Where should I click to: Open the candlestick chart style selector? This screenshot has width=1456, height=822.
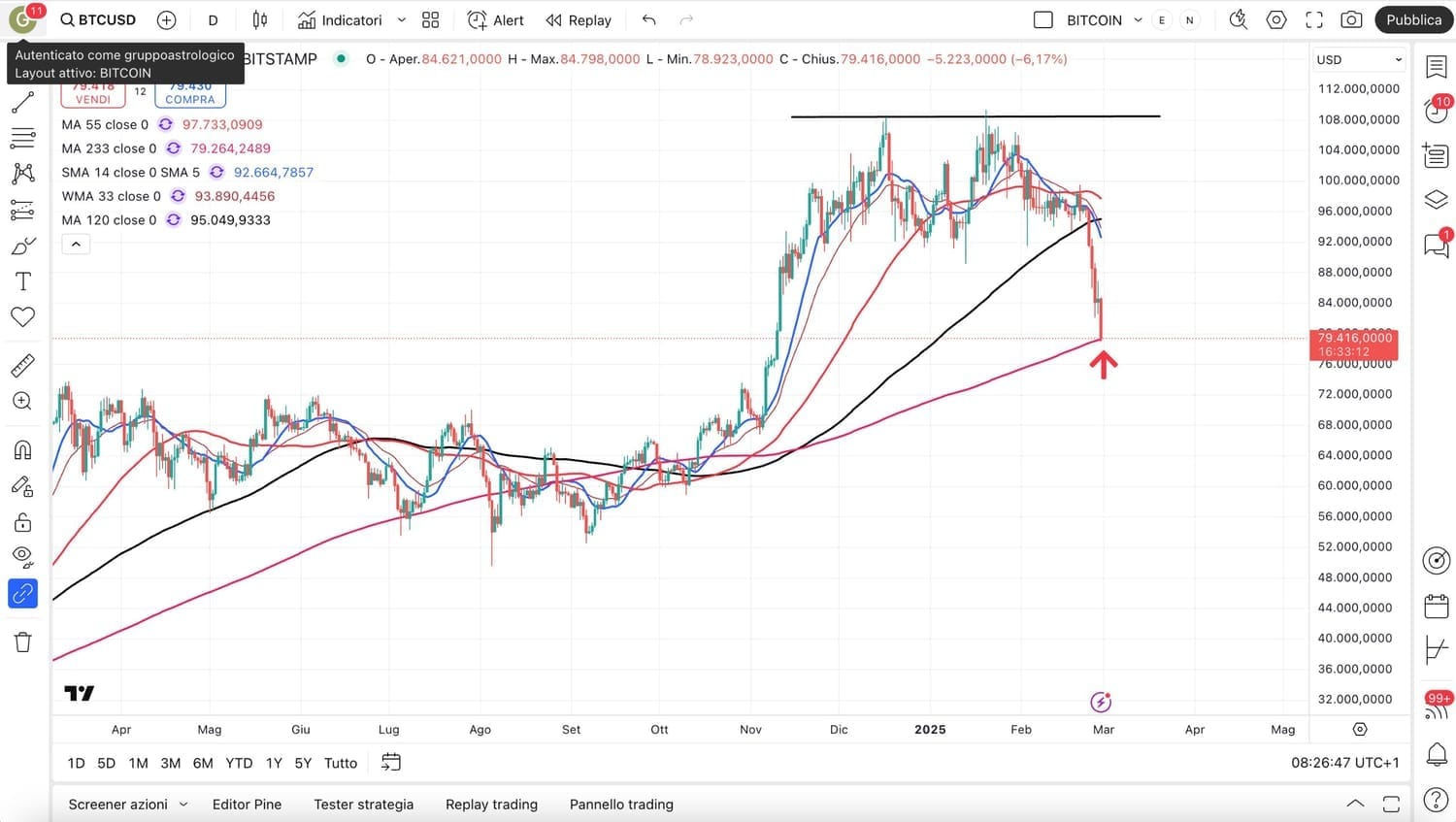click(260, 19)
